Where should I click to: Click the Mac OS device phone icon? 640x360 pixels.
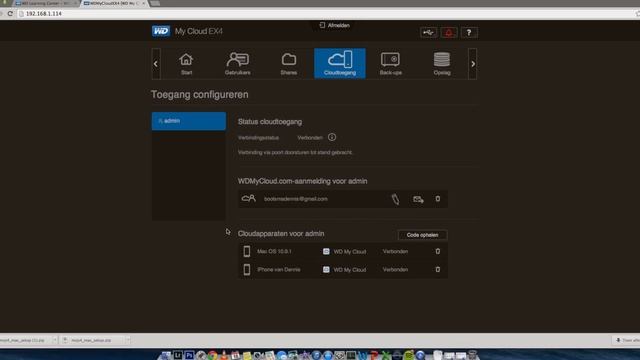(x=247, y=251)
